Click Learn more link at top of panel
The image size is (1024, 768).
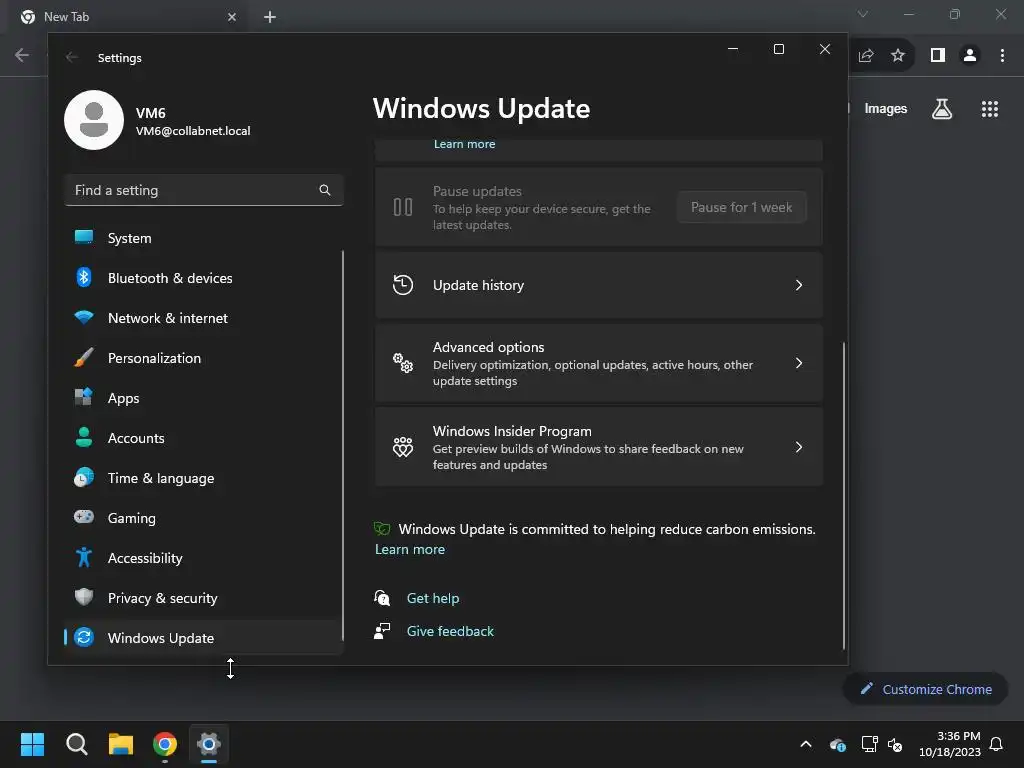click(x=464, y=144)
